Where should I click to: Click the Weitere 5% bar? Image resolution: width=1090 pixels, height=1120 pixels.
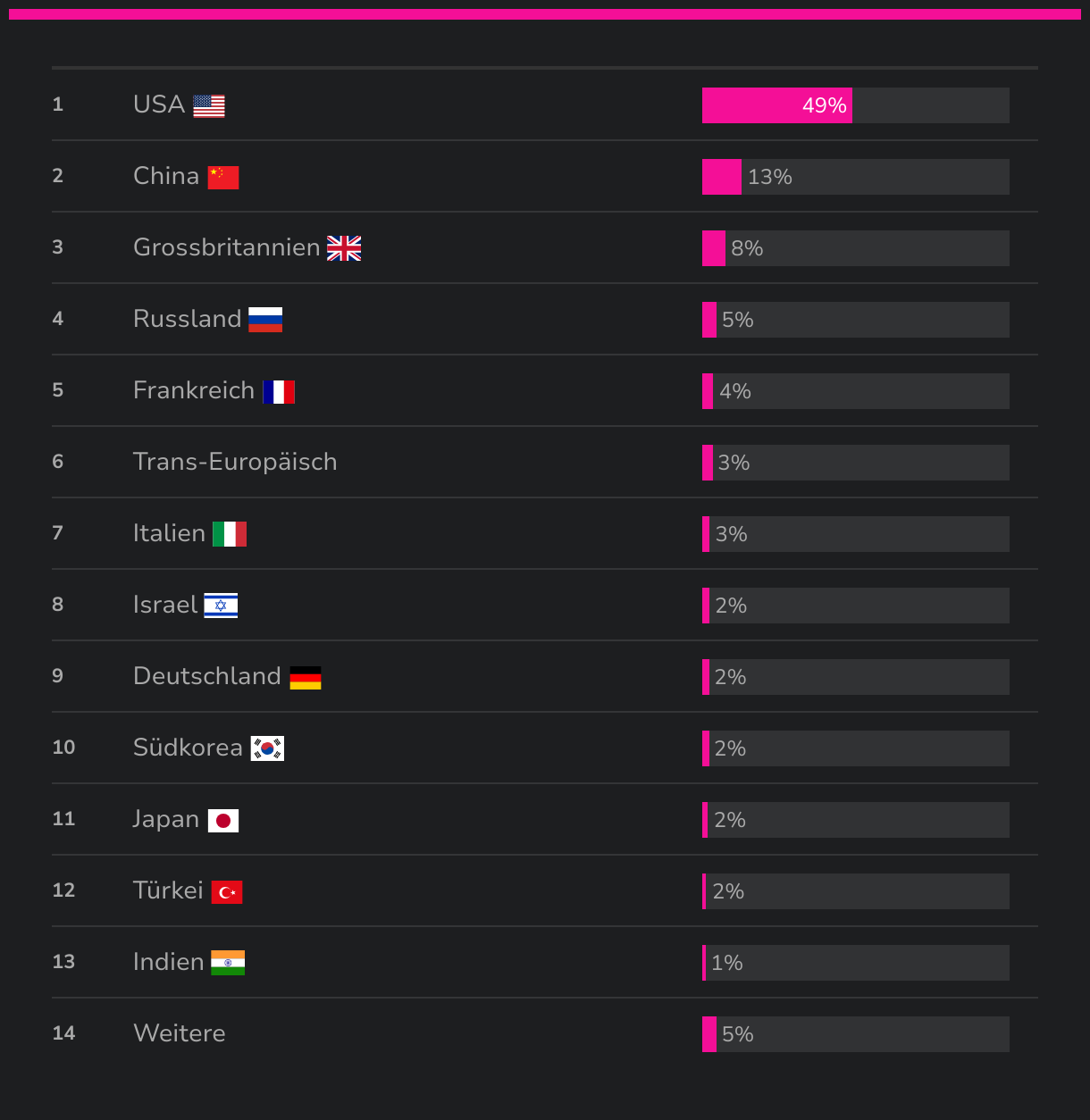click(855, 1034)
